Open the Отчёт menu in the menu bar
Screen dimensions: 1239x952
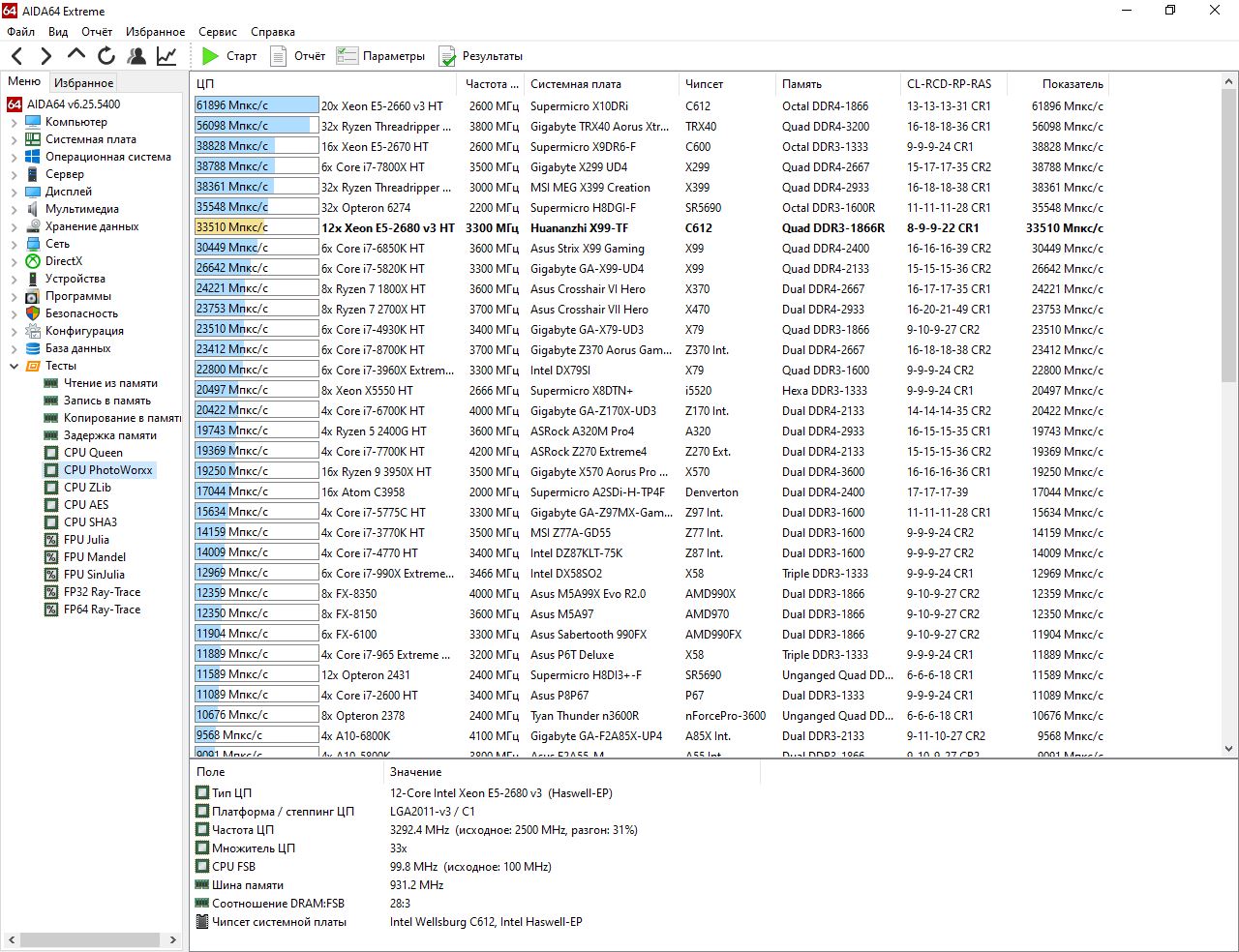[x=97, y=32]
